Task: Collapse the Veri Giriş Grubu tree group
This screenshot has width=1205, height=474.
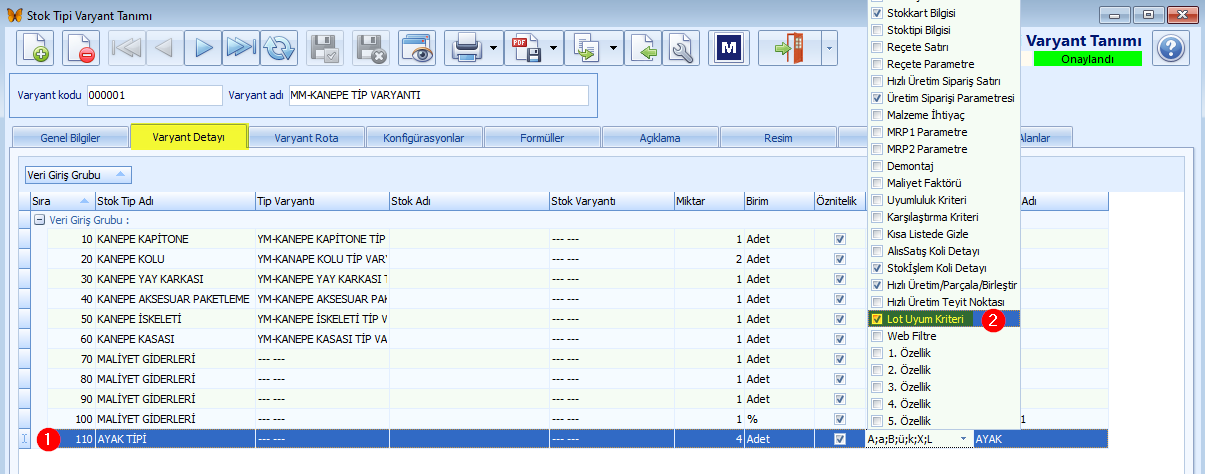Action: click(39, 220)
